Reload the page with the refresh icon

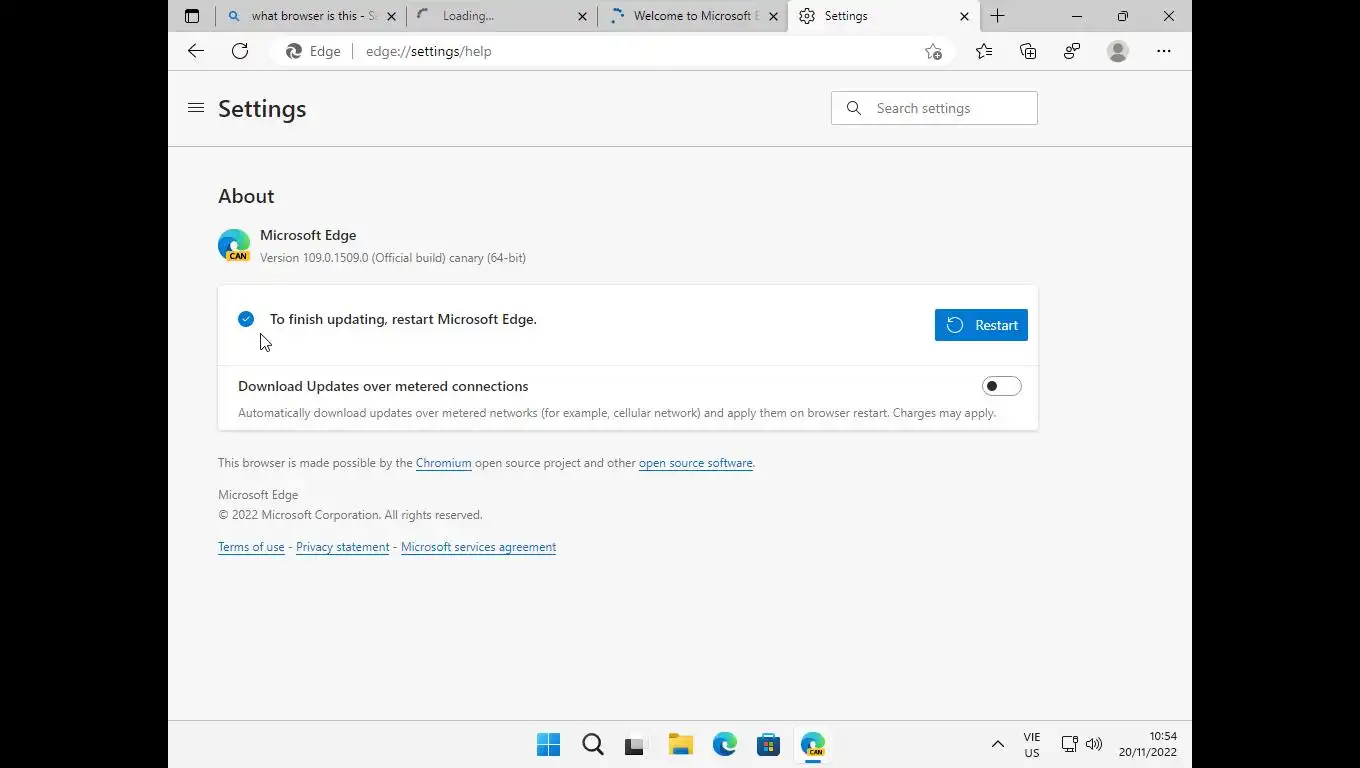tap(240, 51)
